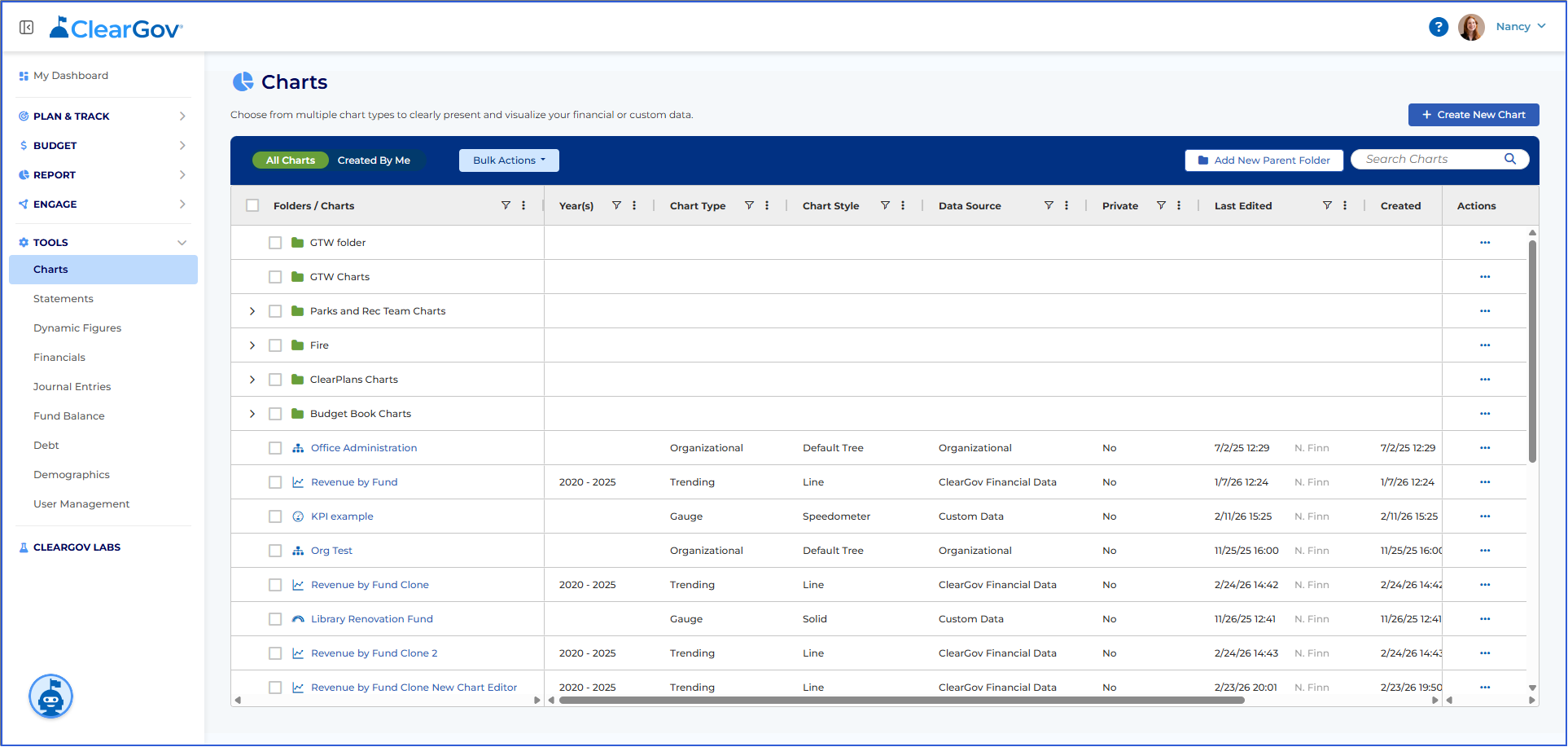Click the Last Edited filter funnel icon
Viewport: 1568px width, 747px height.
coord(1327,205)
